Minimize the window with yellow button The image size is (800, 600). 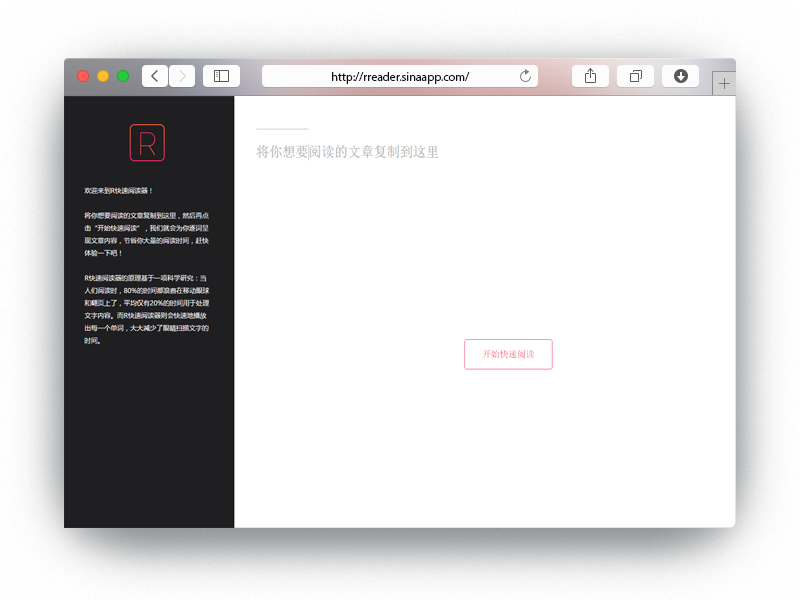click(x=103, y=77)
